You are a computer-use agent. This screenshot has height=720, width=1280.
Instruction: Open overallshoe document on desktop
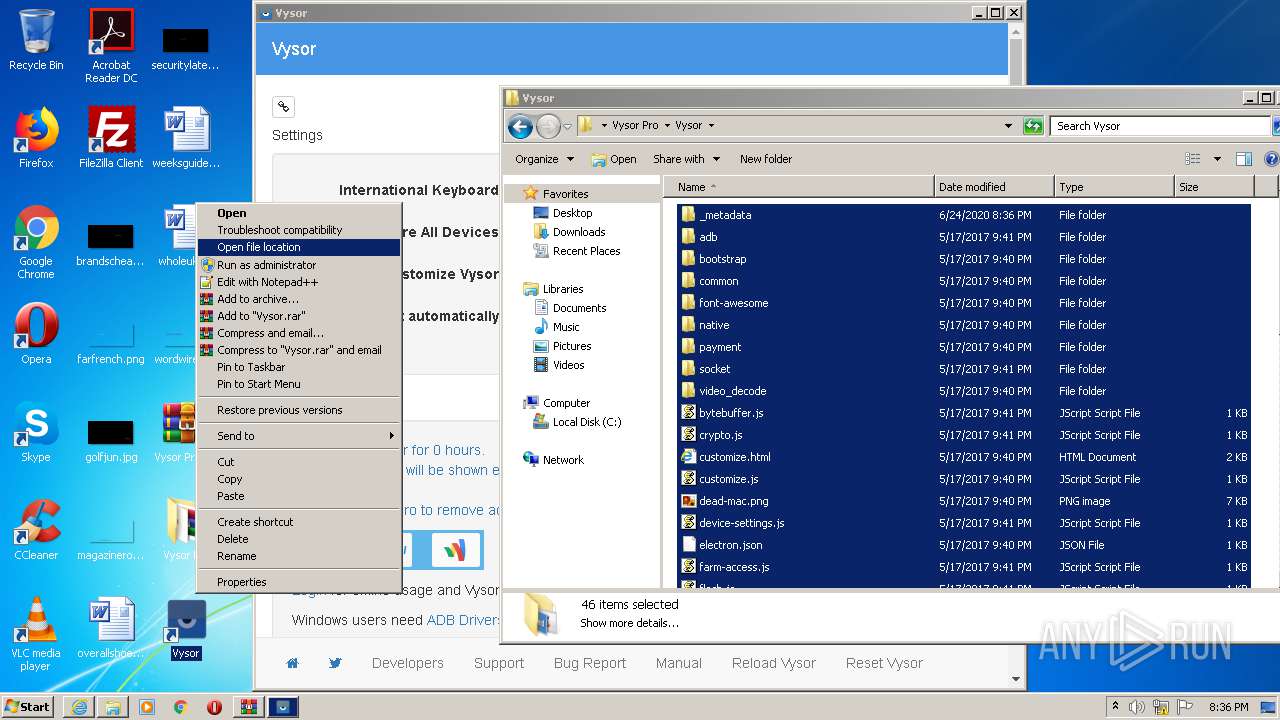tap(111, 628)
